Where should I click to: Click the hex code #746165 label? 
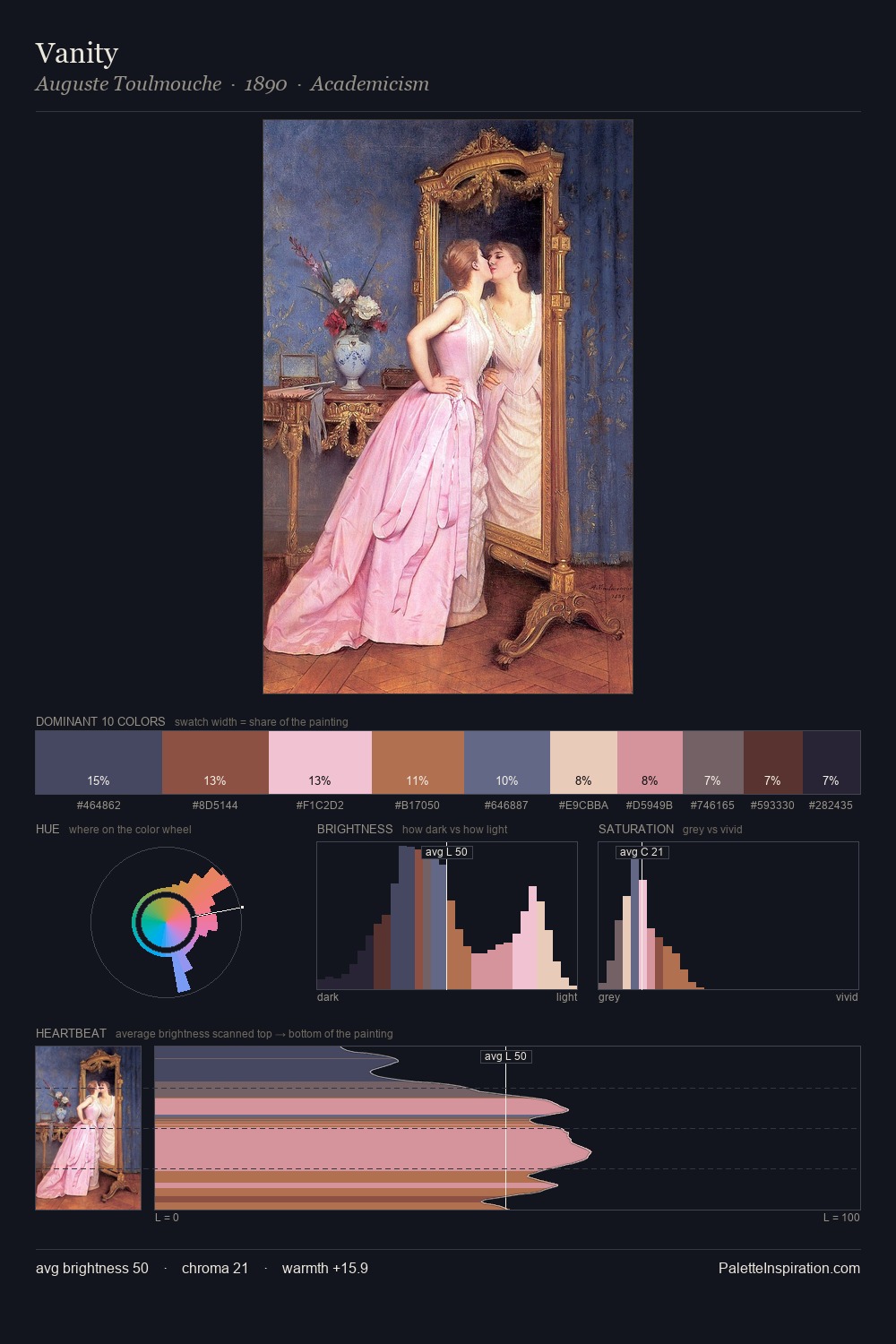point(712,806)
